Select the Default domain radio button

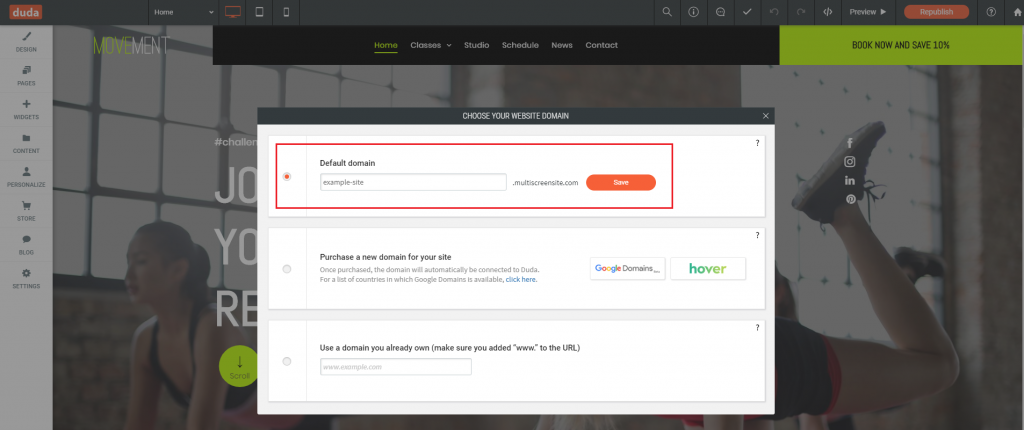(x=287, y=176)
